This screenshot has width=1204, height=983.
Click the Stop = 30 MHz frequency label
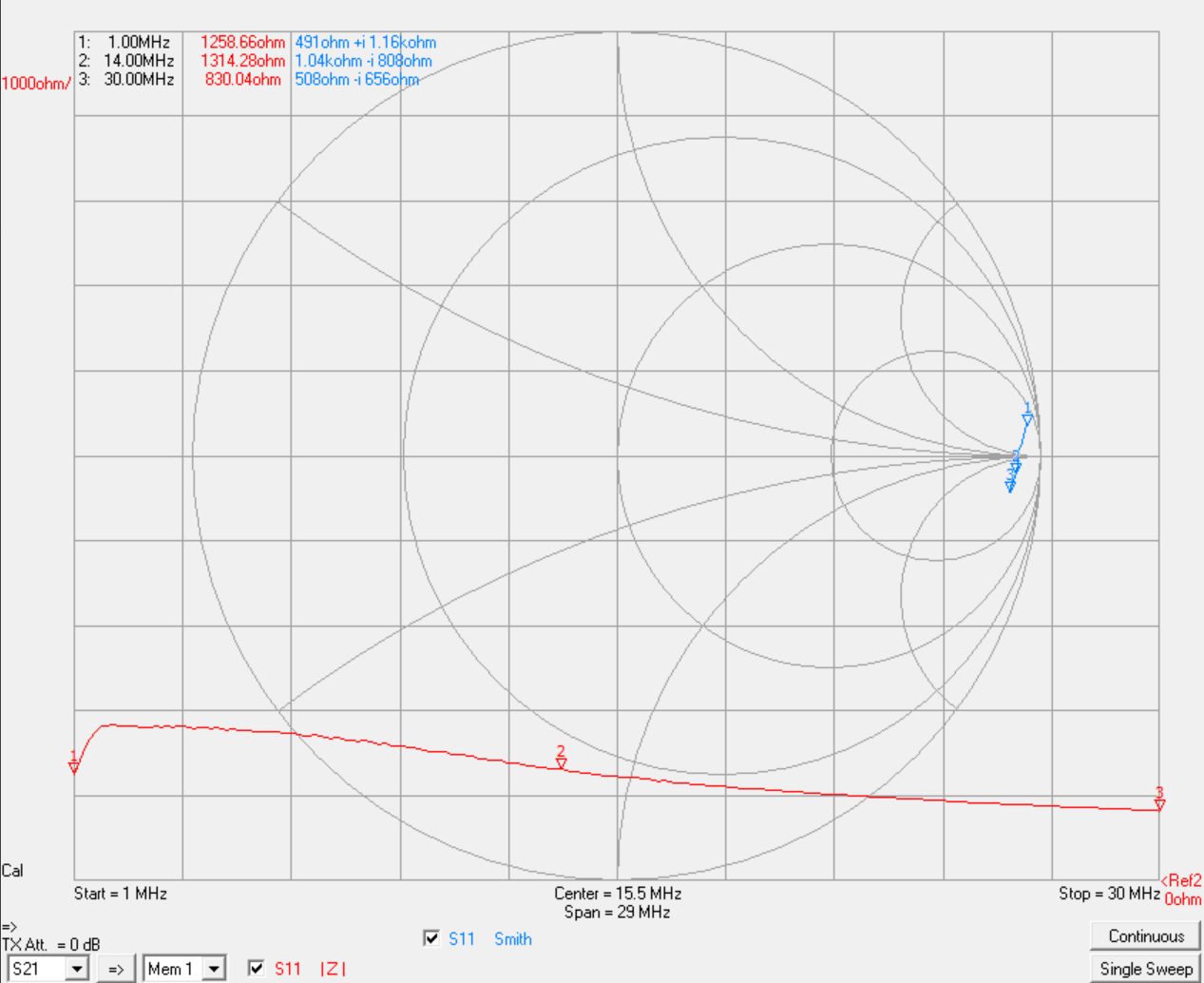pyautogui.click(x=1109, y=894)
